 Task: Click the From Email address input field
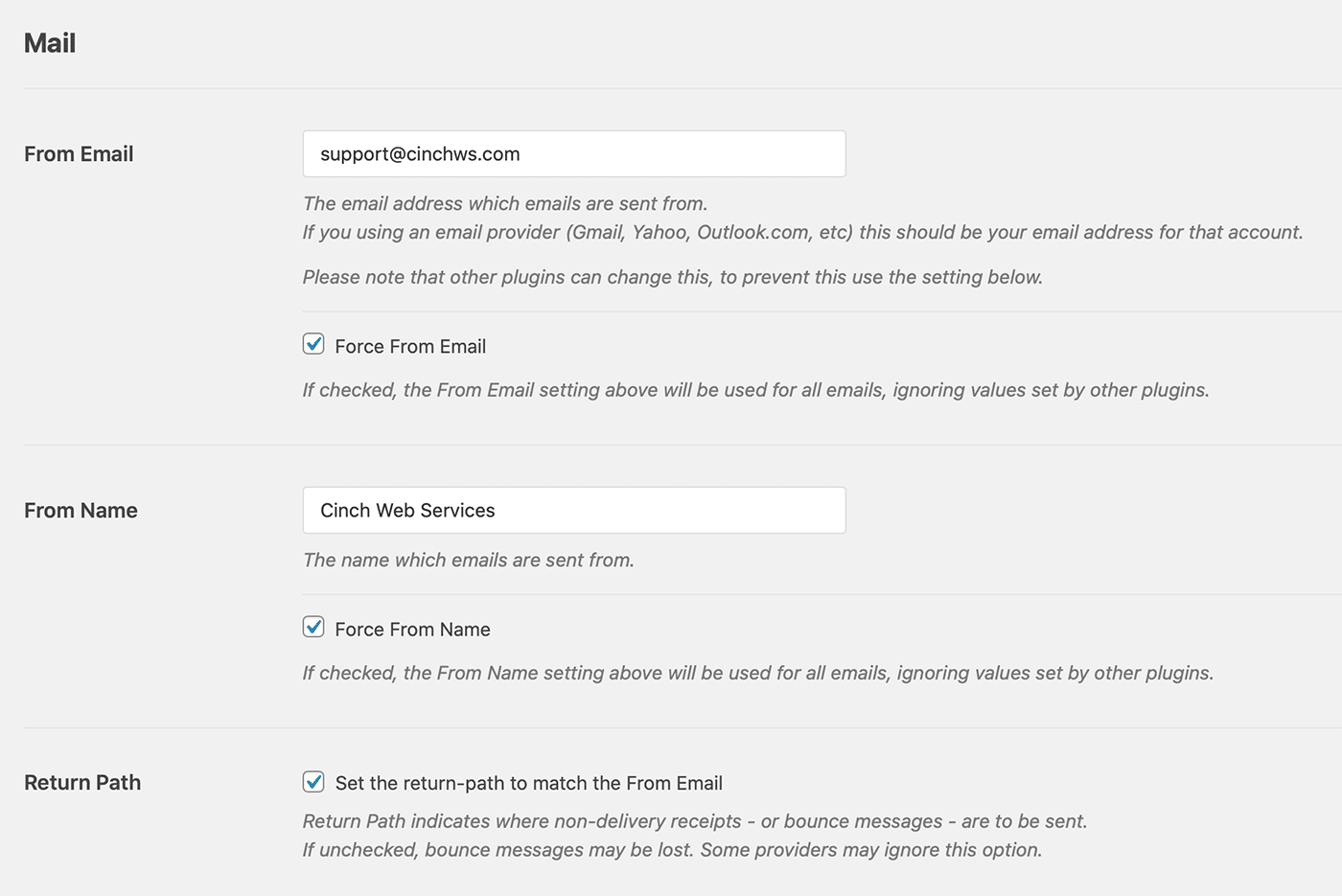pos(573,154)
